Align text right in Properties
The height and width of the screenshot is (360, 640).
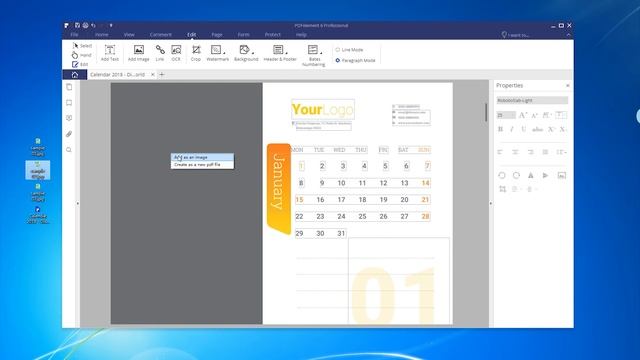point(531,152)
